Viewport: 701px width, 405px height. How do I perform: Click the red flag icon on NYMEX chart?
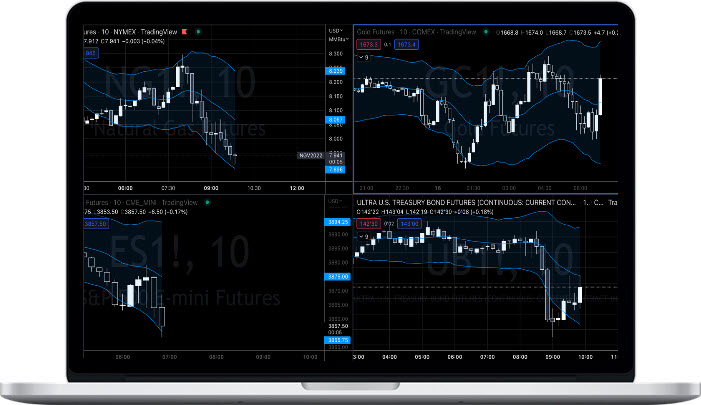point(184,33)
